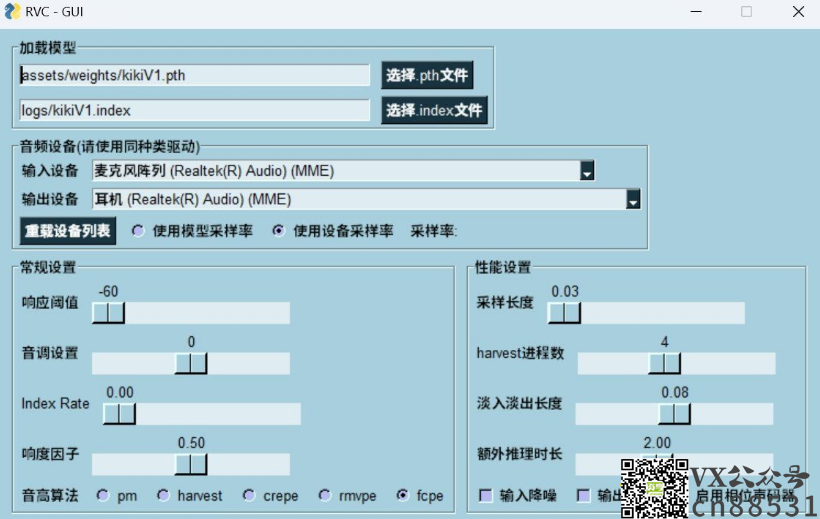Focus the kikiV1.pth model path field

click(x=195, y=75)
